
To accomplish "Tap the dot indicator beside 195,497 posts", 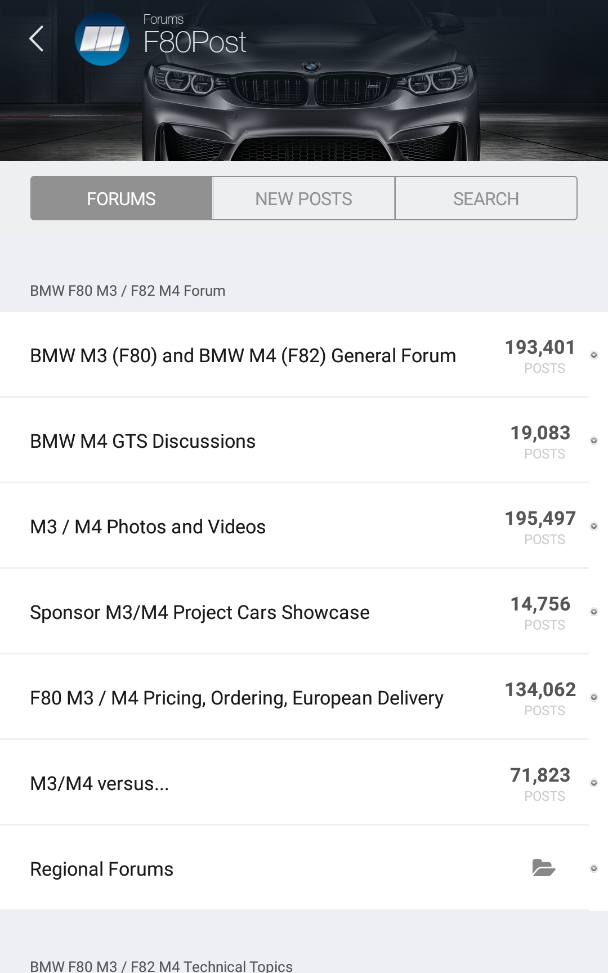I will [x=594, y=526].
